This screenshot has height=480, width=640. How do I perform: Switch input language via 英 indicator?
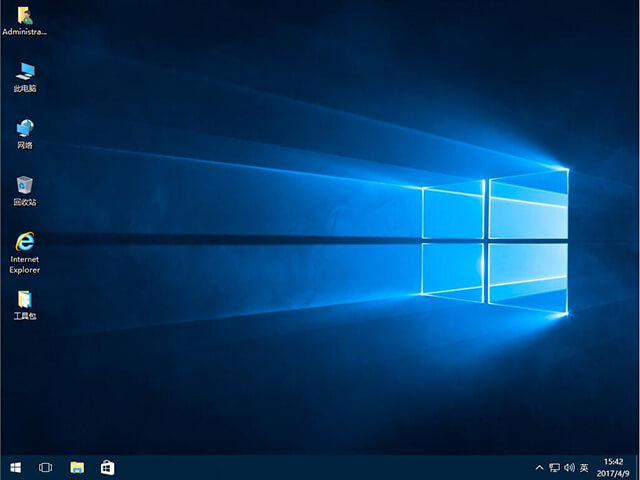[584, 467]
